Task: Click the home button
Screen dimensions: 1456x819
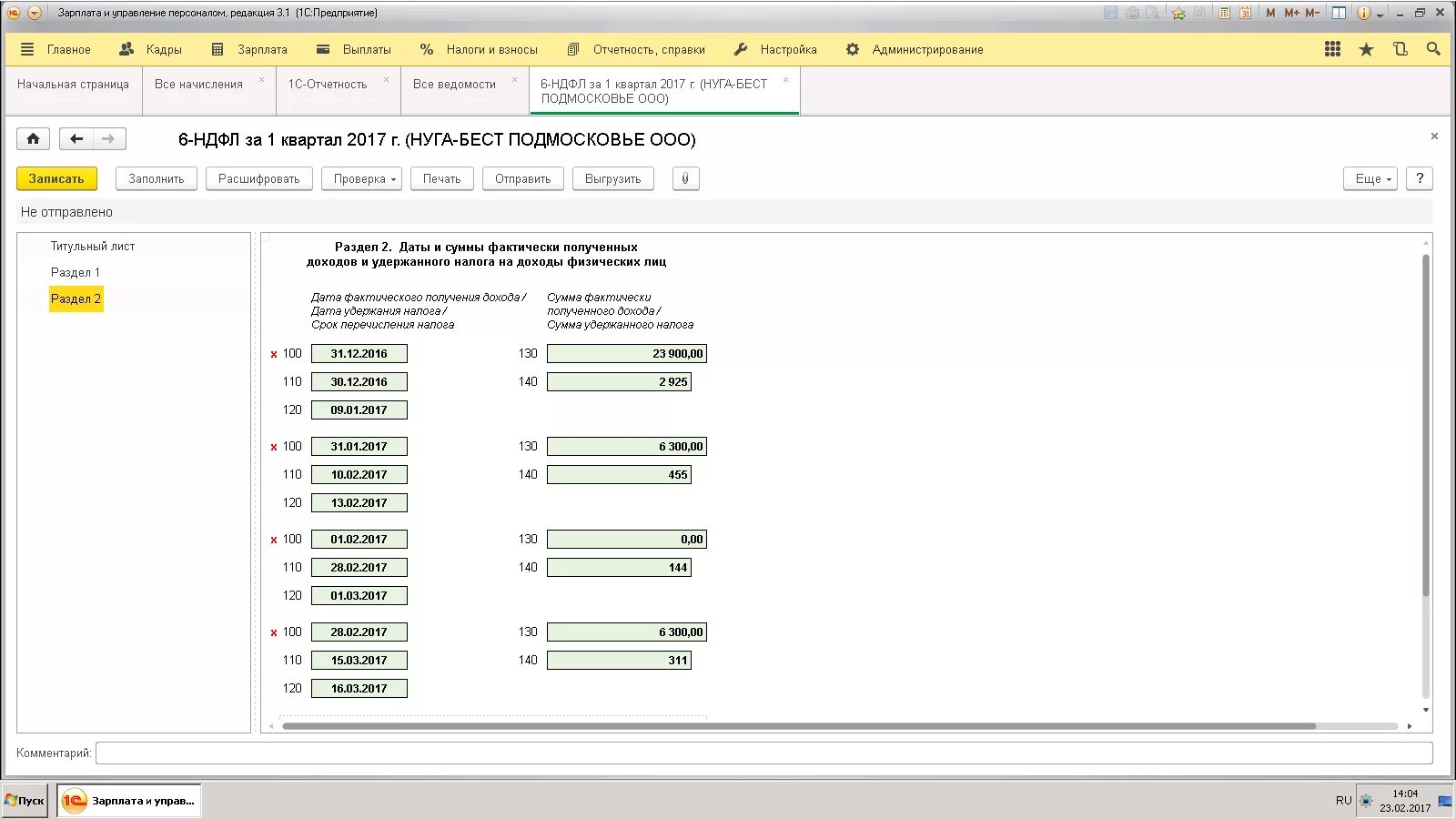Action: coord(33,138)
